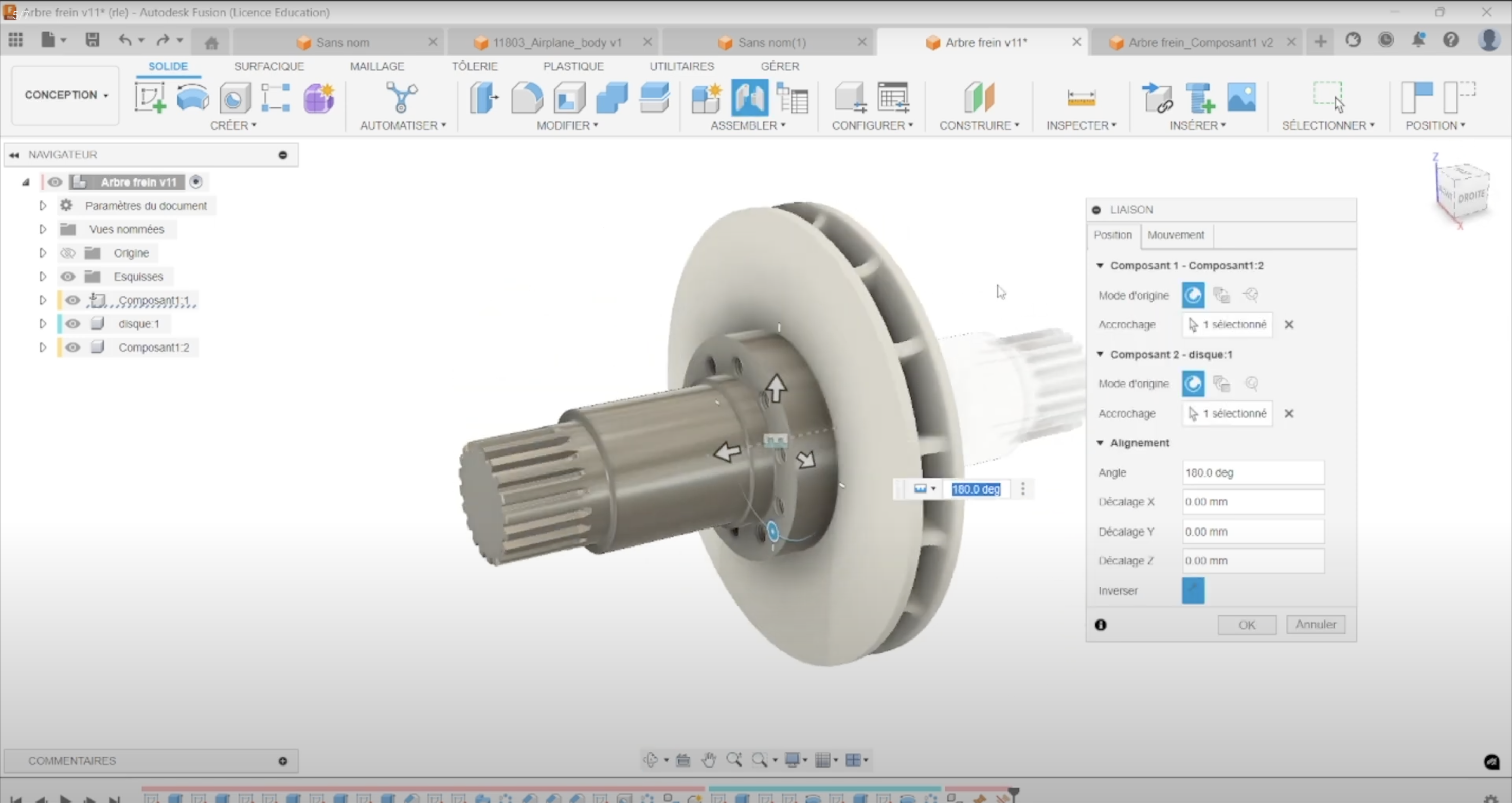Click the Insert Derive icon

click(x=1156, y=97)
